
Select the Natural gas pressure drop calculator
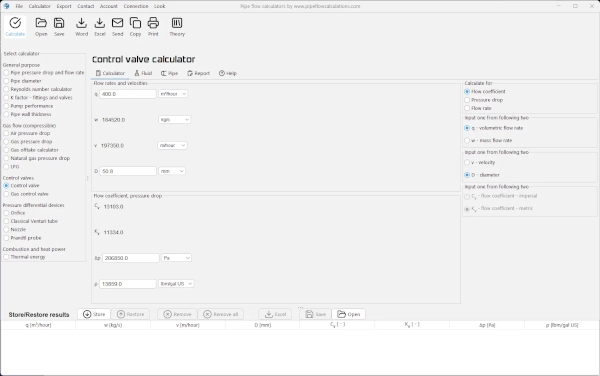(x=36, y=158)
